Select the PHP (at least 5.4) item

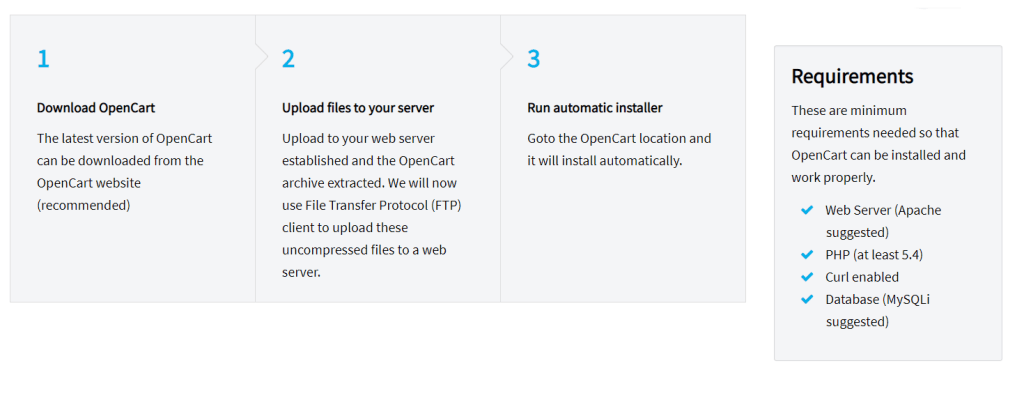click(874, 255)
